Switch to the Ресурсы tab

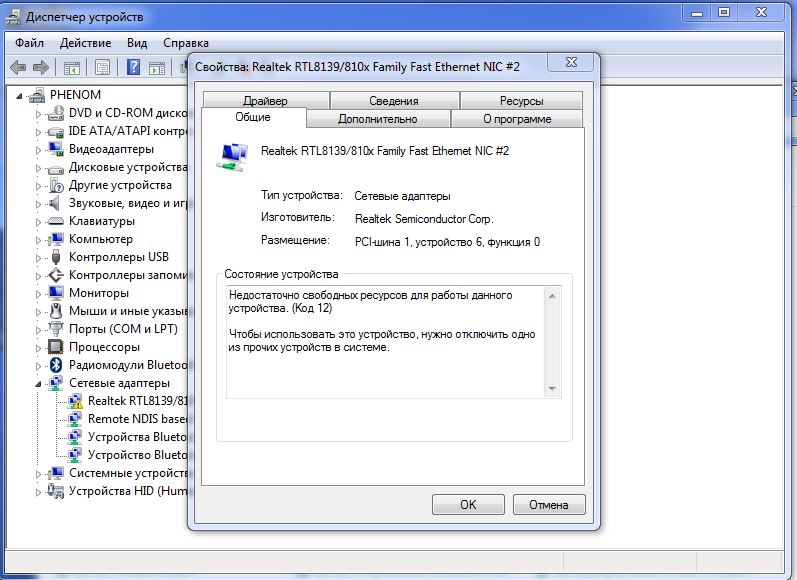tap(522, 101)
